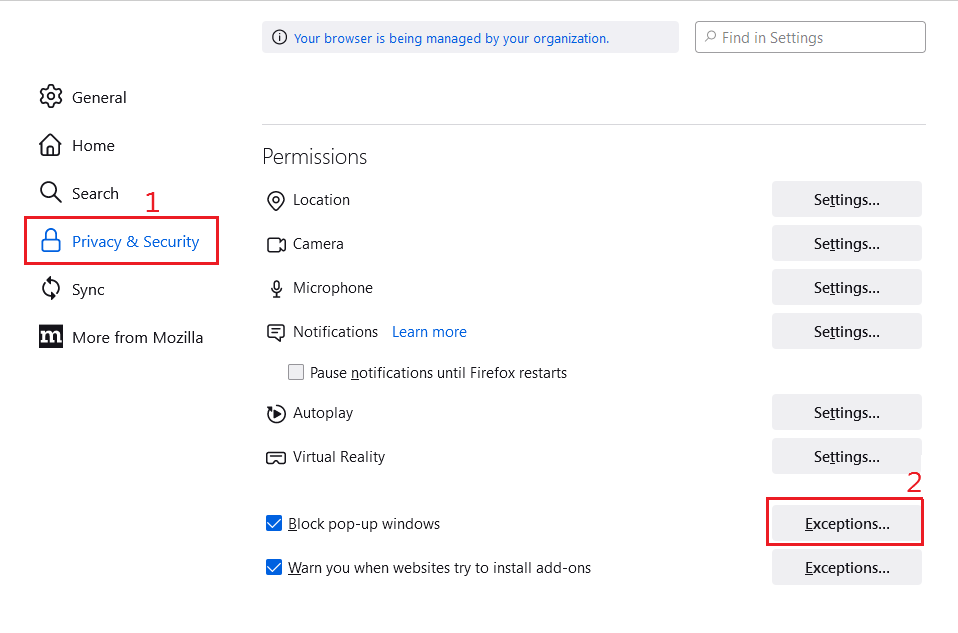Open the Privacy & Security settings page
Screen dimensions: 958x633
click(x=135, y=242)
